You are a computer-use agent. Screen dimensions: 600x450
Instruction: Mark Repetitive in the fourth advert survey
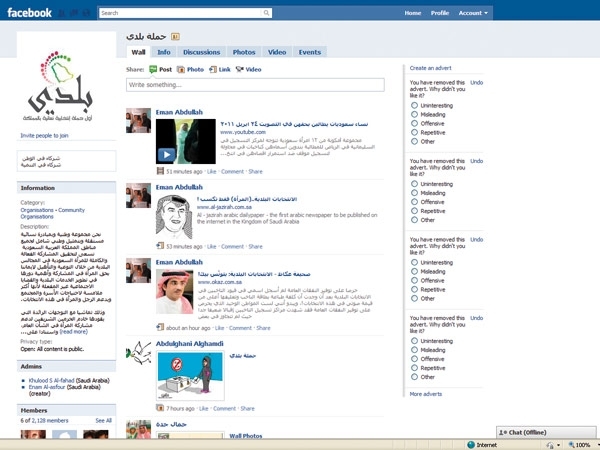(414, 366)
